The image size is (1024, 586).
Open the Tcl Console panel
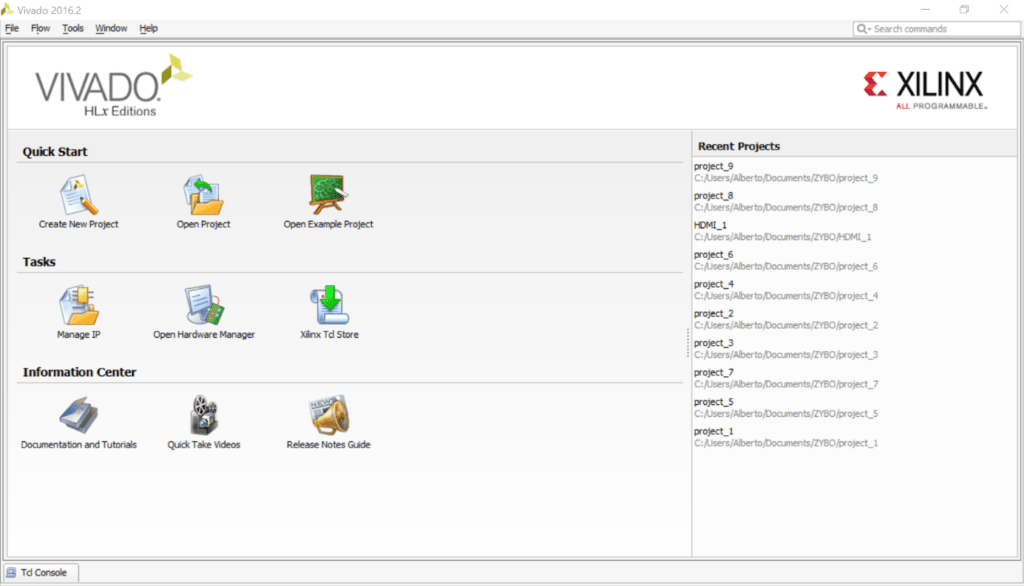click(40, 572)
